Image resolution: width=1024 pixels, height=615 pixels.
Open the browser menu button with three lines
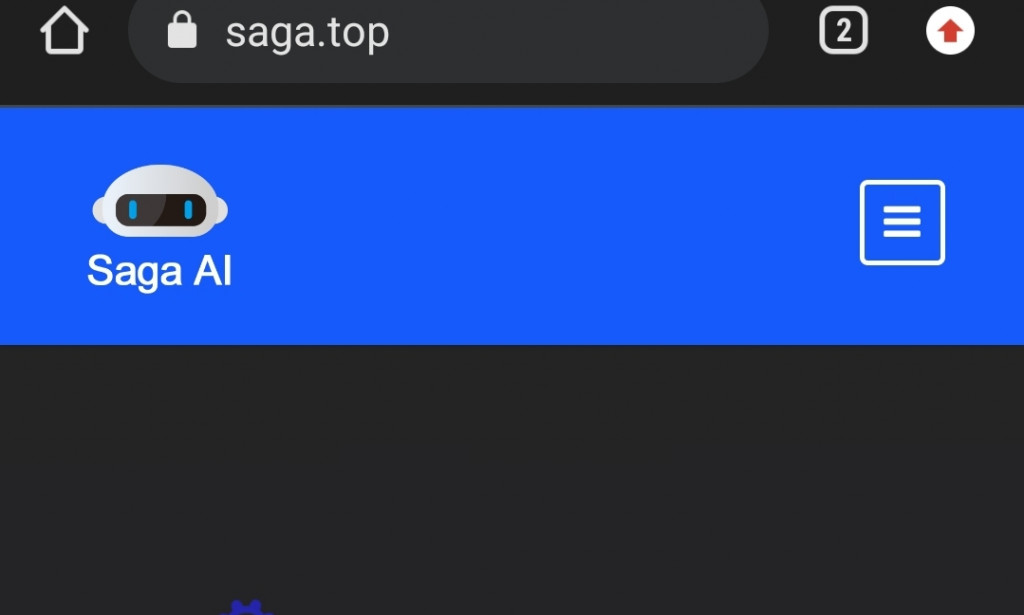click(901, 222)
